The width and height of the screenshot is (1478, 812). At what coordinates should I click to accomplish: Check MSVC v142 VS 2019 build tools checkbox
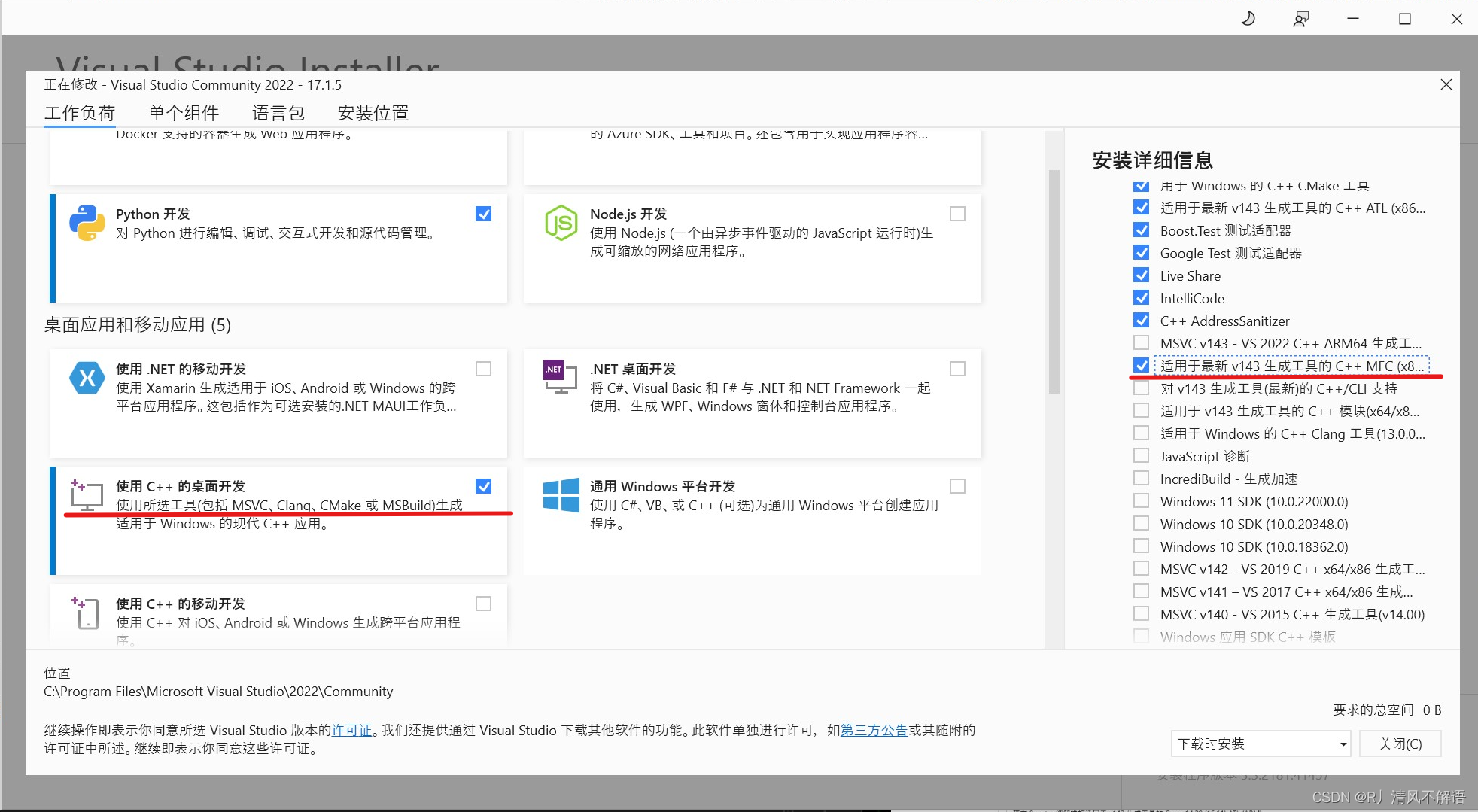(1142, 568)
